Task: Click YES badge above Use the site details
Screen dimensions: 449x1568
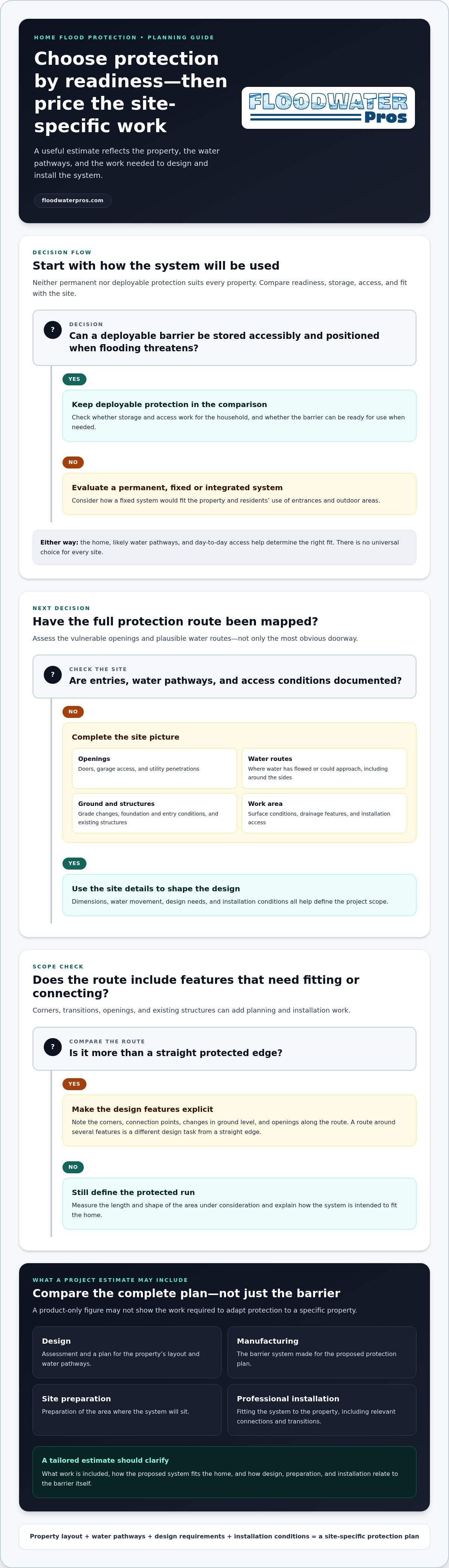Action: pyautogui.click(x=74, y=863)
